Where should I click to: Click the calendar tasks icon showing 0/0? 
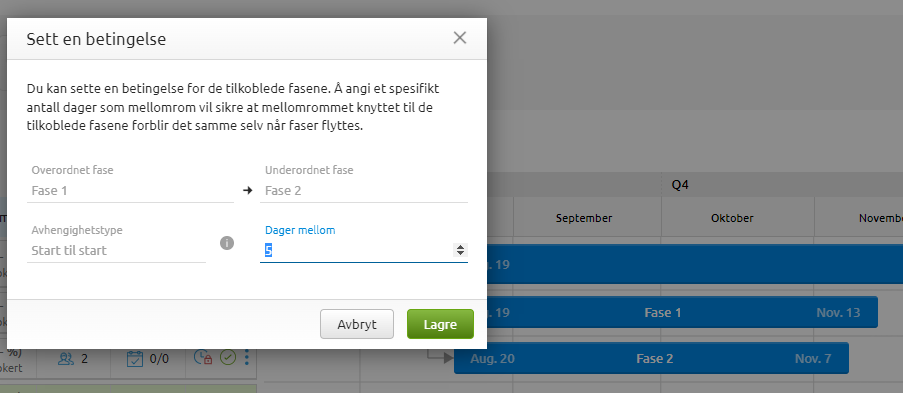[x=134, y=358]
